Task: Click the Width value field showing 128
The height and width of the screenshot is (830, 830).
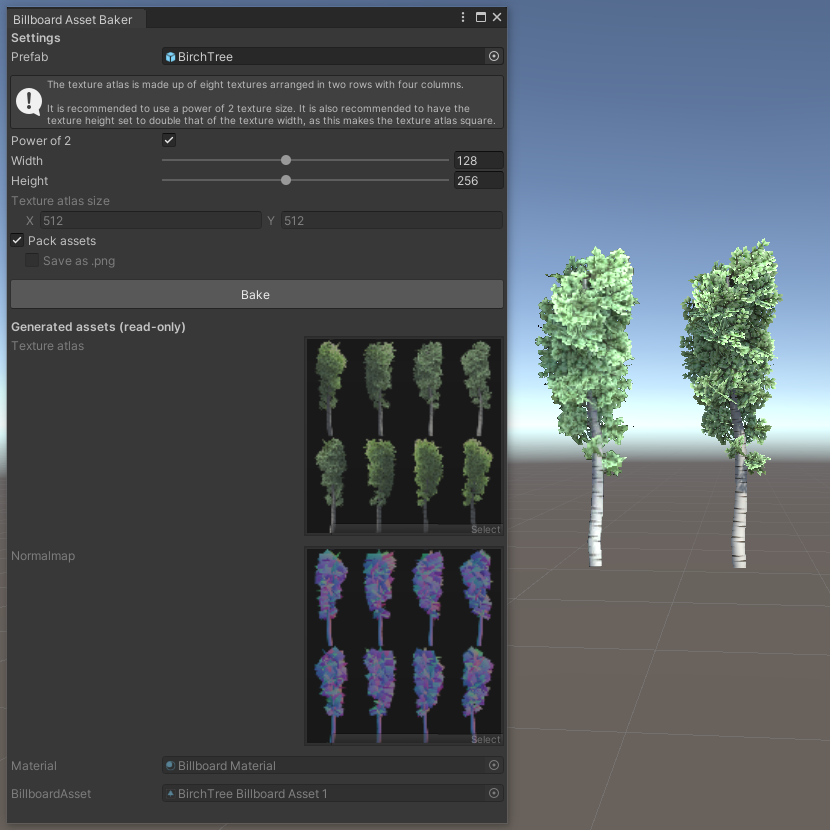Action: click(x=478, y=160)
